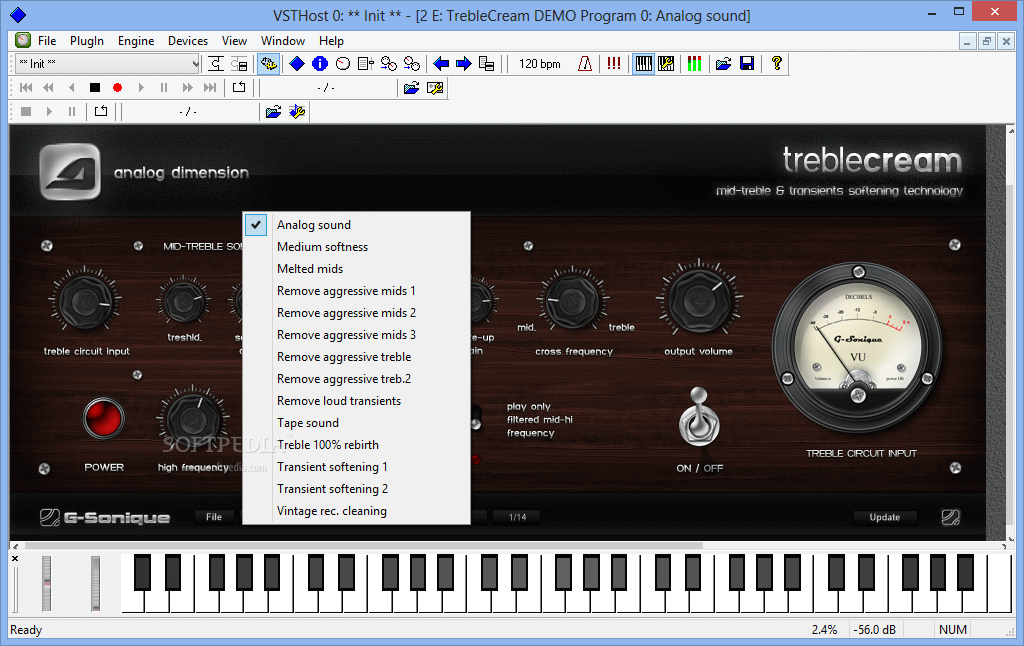Click rewind to start in MIDI player
This screenshot has width=1024, height=646.
click(26, 88)
